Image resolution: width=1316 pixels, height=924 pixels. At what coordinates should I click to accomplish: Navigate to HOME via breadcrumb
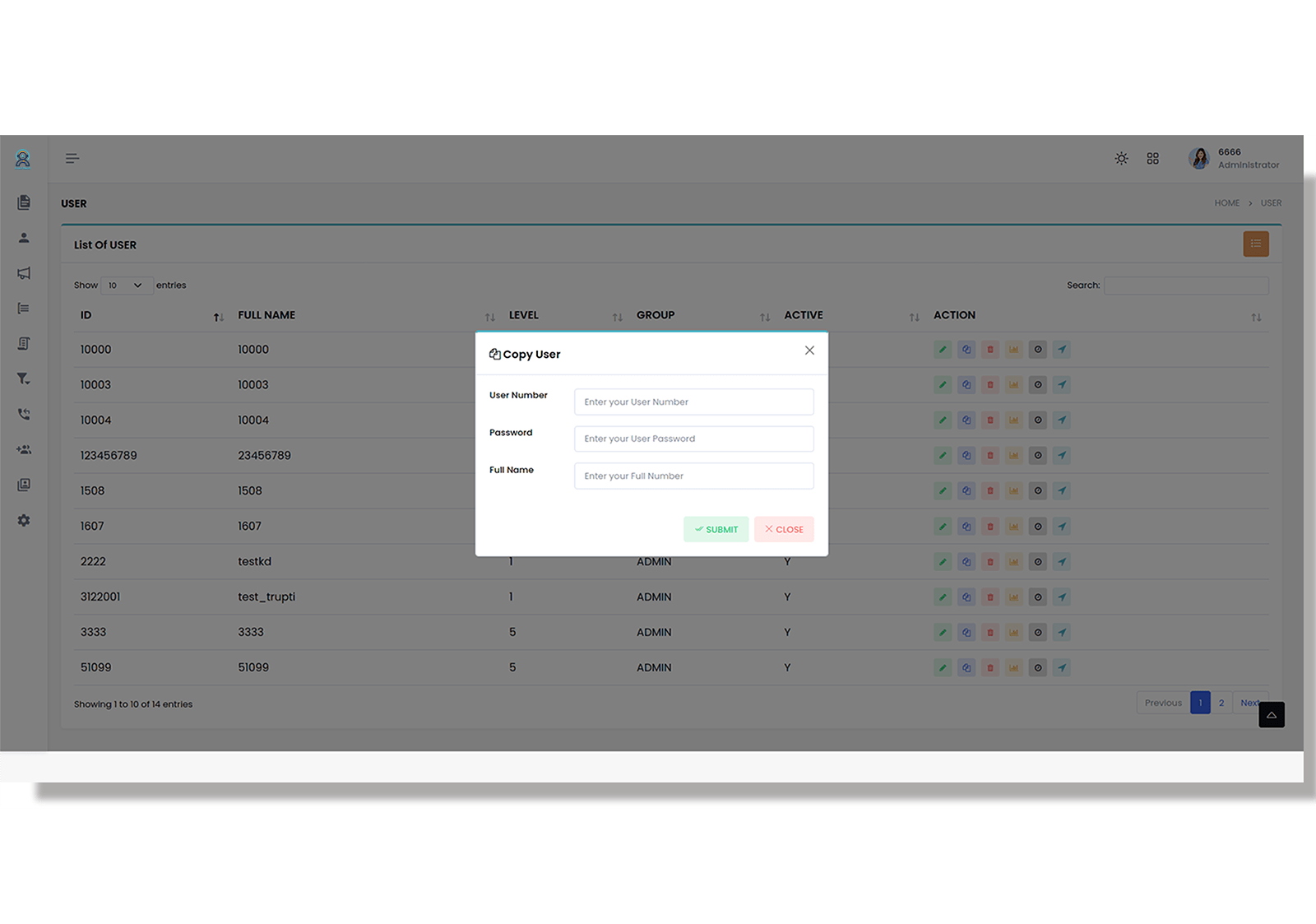(1227, 202)
